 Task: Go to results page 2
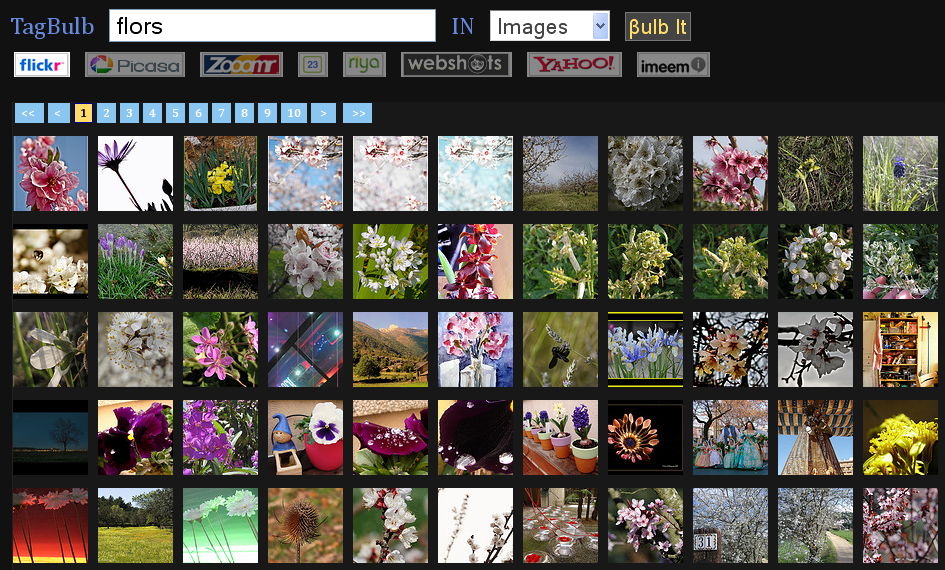point(106,113)
